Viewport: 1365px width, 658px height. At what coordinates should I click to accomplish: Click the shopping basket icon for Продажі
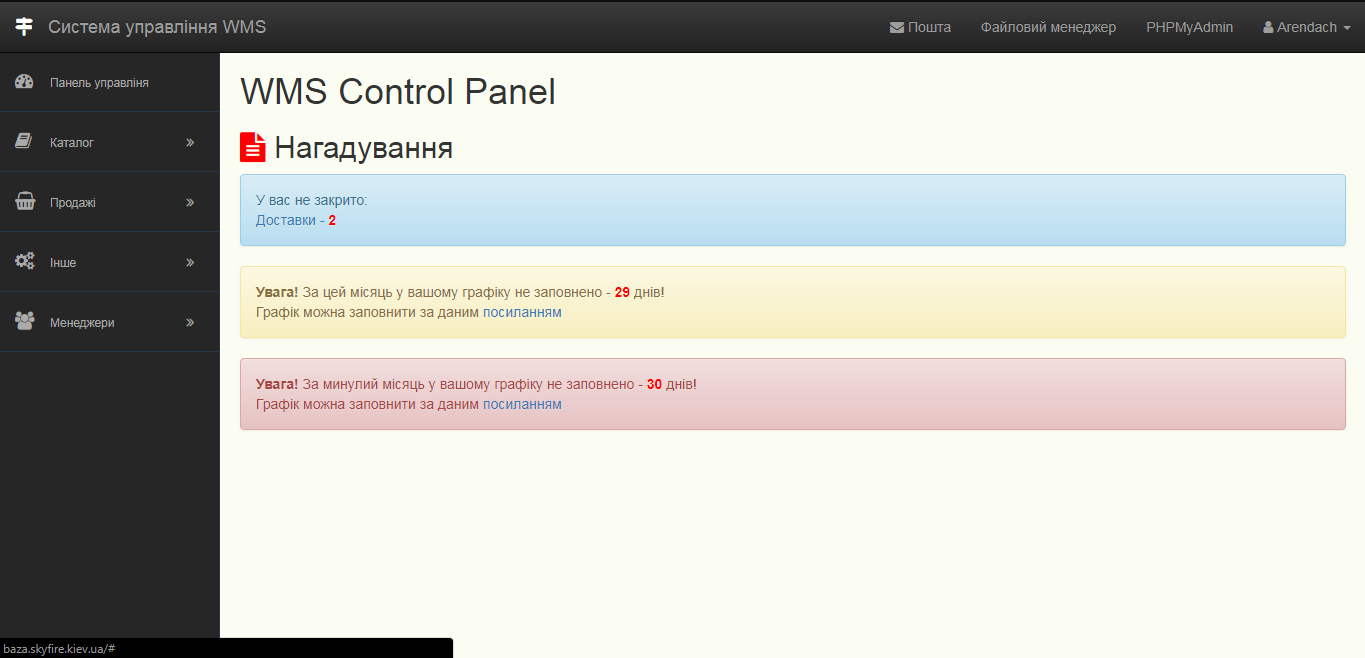point(25,202)
